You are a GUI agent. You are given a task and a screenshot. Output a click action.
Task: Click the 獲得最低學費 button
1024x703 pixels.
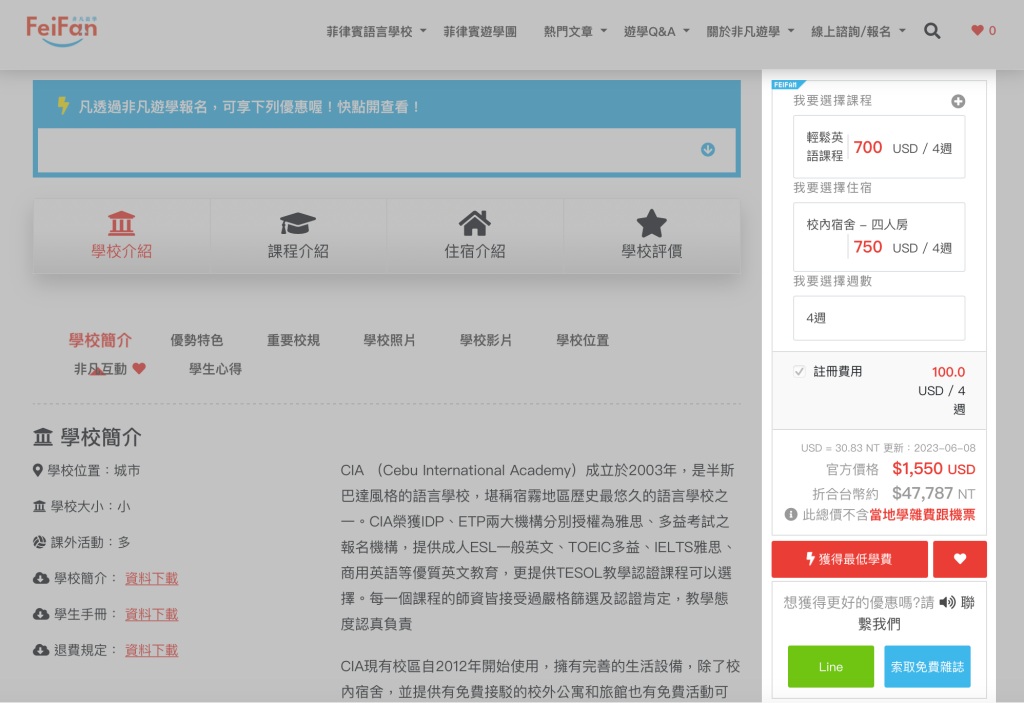click(850, 559)
